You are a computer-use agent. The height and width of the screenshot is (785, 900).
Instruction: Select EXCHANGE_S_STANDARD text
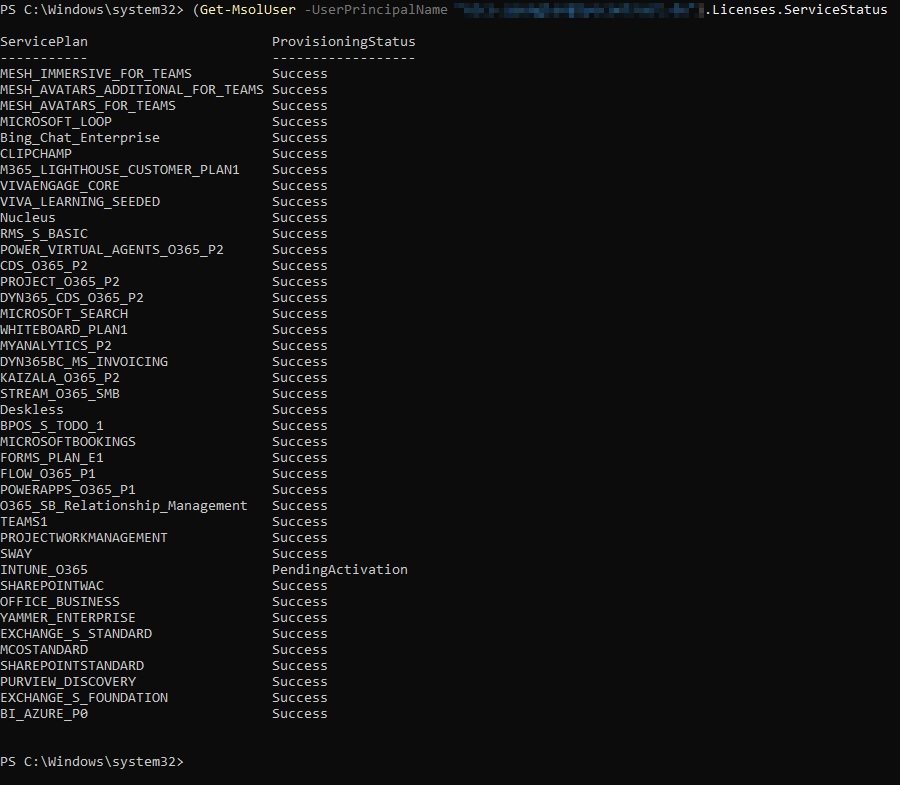76,634
